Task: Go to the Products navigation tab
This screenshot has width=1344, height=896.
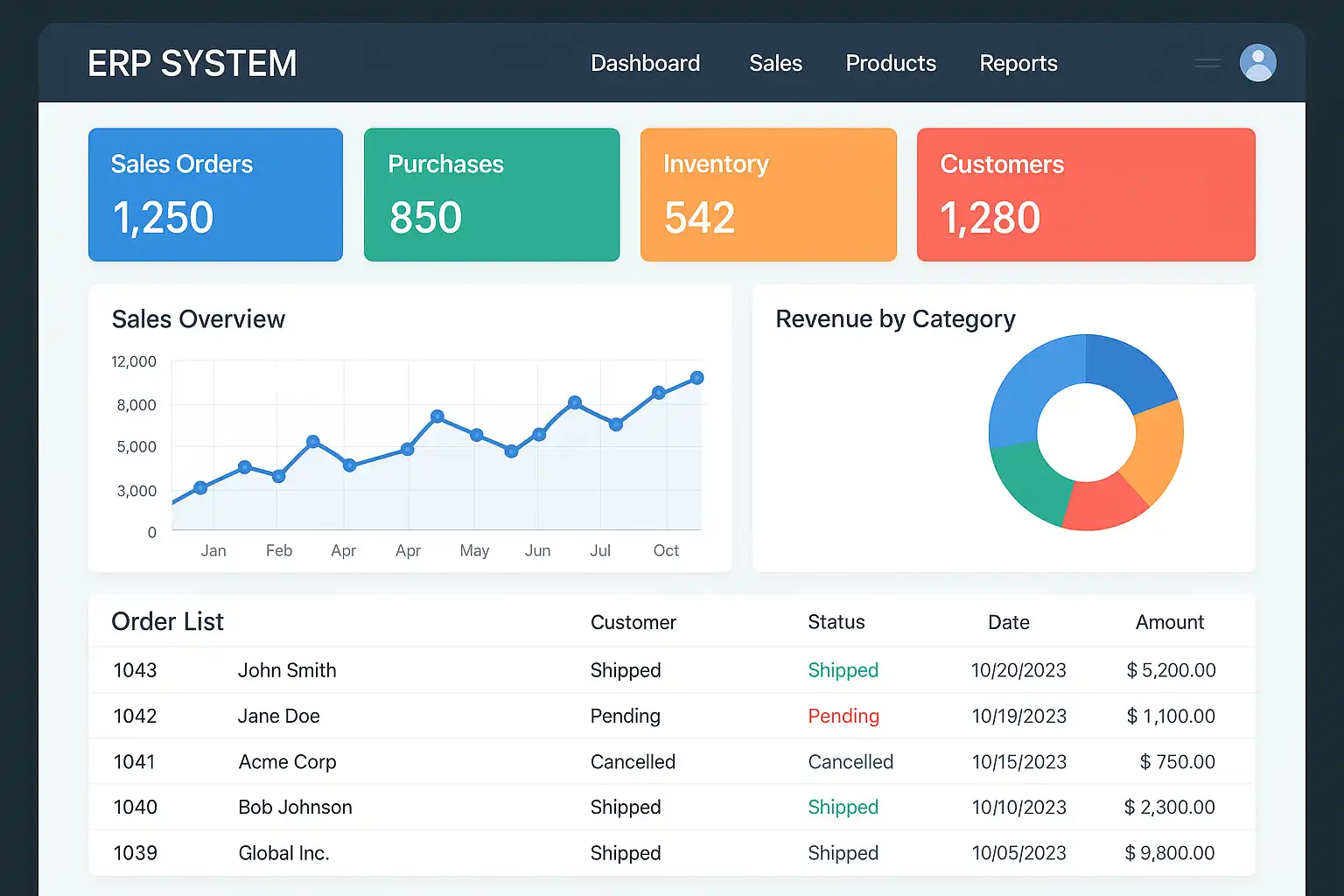Action: pyautogui.click(x=890, y=64)
